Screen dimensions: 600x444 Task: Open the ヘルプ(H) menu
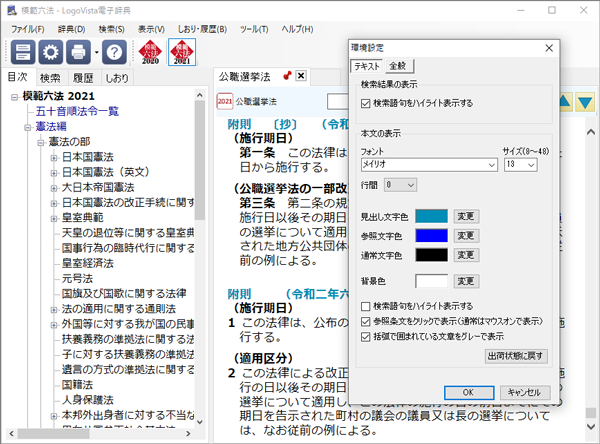[297, 29]
